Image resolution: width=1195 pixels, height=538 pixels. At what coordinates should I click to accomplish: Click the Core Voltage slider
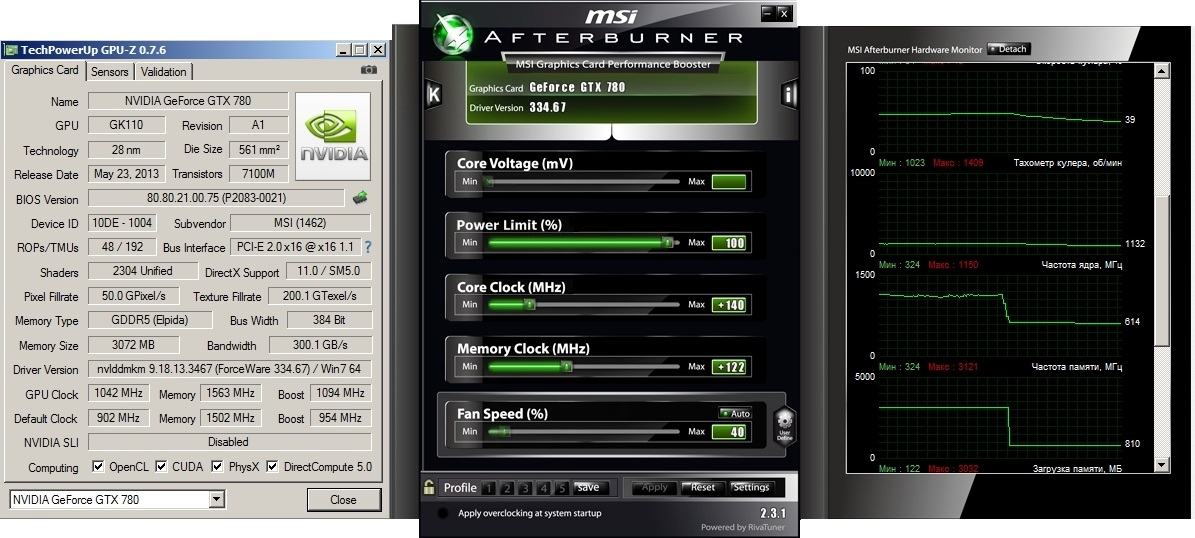coord(582,181)
